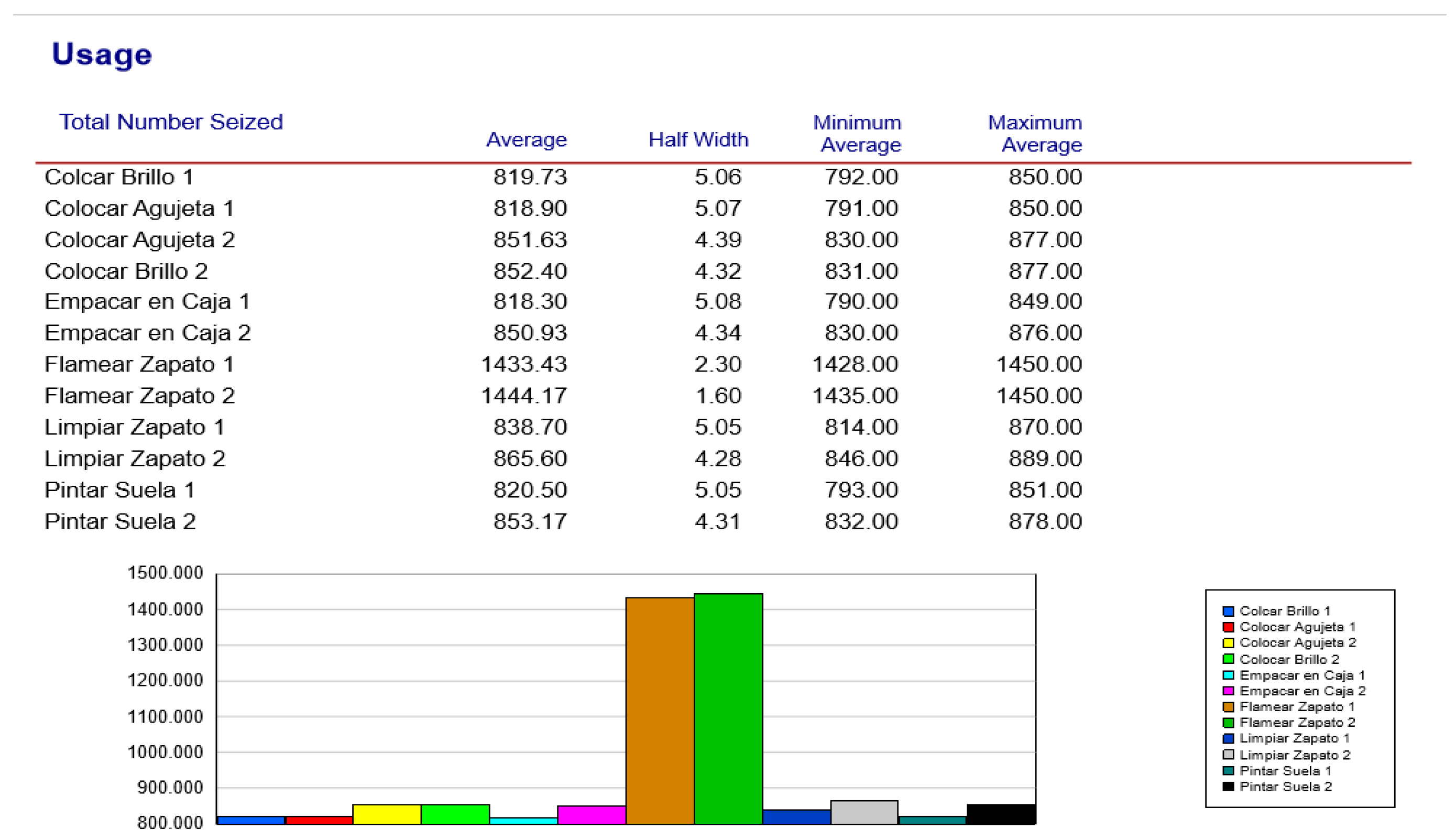Click the Empacar en Caja 1 row label
Screen dimensions: 1456x840
(148, 302)
